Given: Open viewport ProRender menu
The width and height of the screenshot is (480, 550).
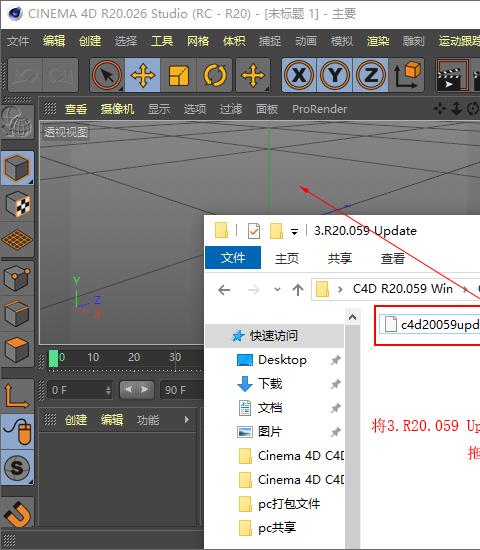Looking at the screenshot, I should pos(319,109).
